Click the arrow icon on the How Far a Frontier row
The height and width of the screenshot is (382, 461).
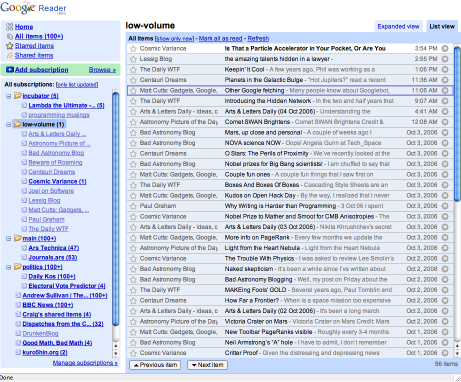click(445, 300)
